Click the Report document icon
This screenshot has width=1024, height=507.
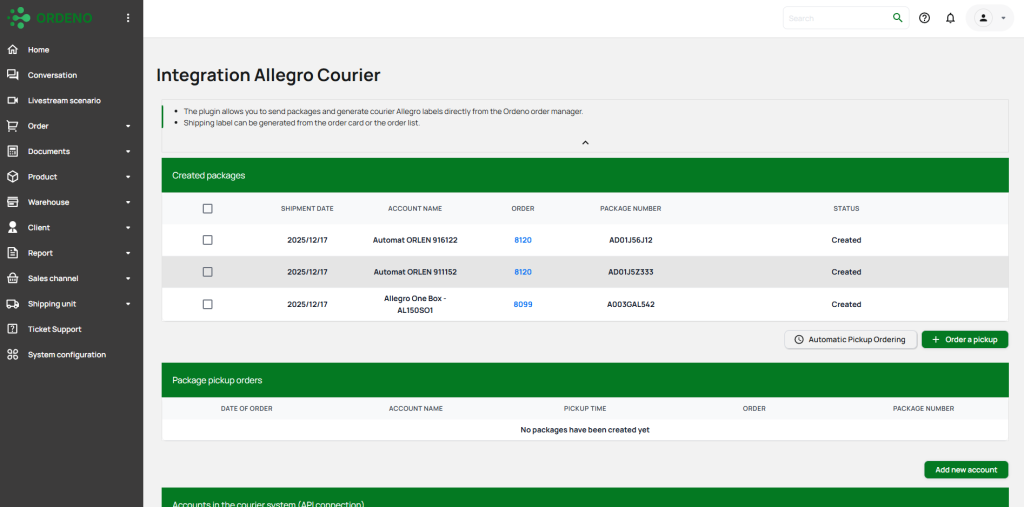pos(12,253)
